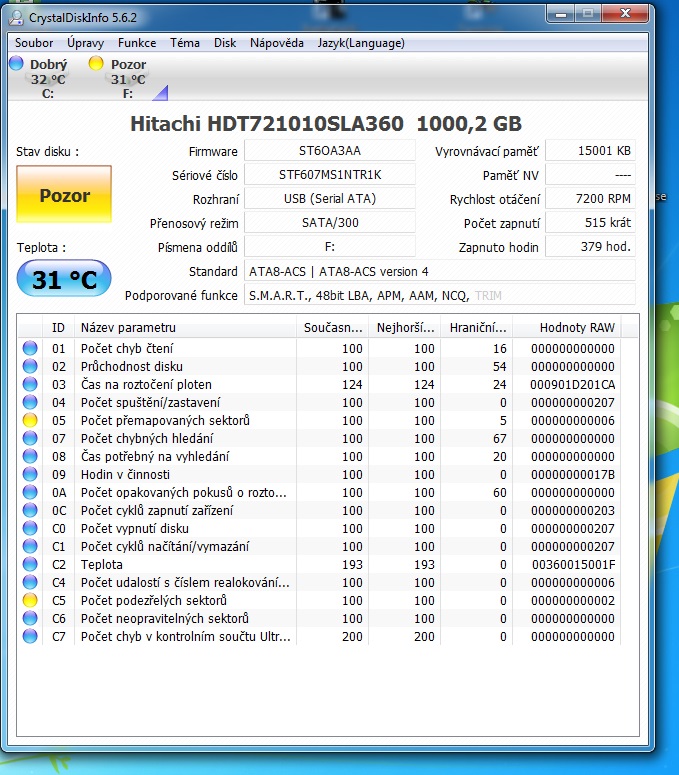Screen dimensions: 679x775
Task: Click yellow status icon for drive F:
Action: (96, 63)
